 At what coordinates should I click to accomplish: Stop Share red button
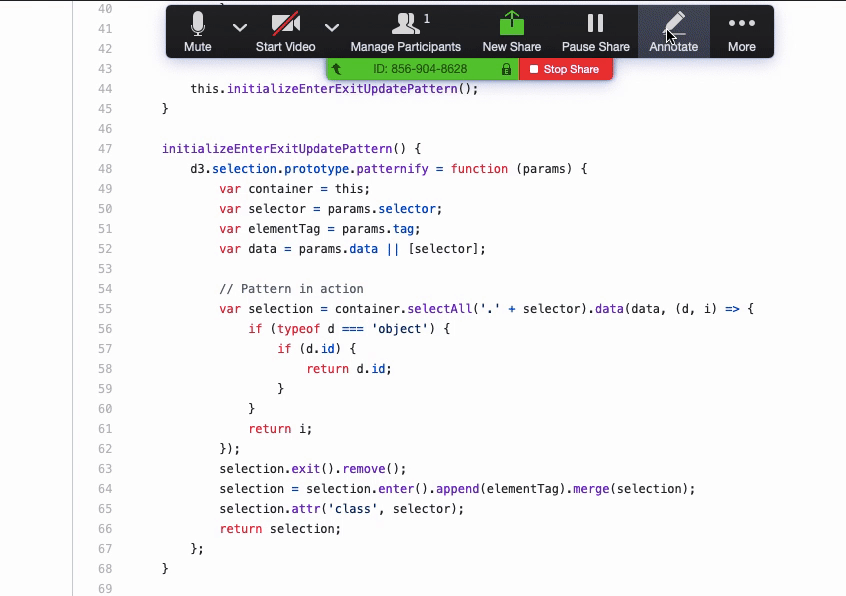click(565, 69)
